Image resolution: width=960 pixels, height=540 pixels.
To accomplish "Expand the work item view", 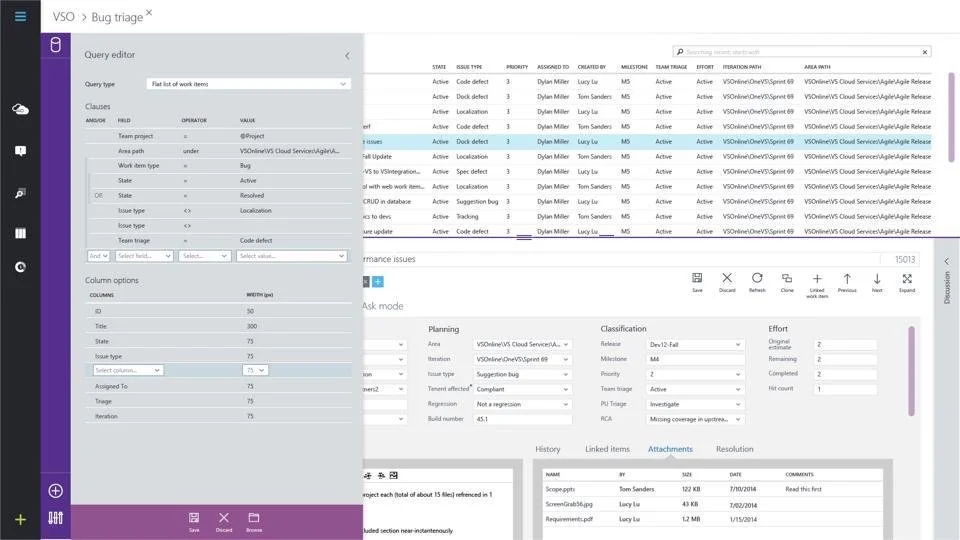I will (907, 282).
